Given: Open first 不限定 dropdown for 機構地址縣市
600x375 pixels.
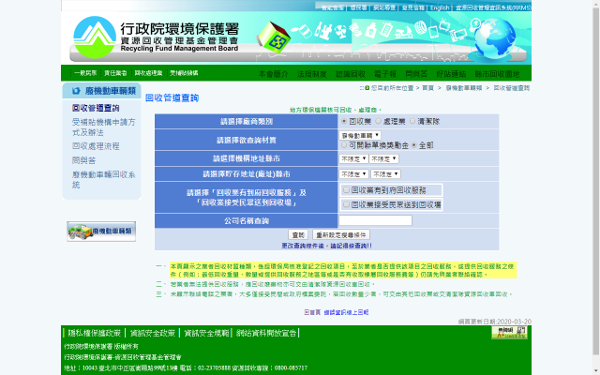Looking at the screenshot, I should (353, 158).
